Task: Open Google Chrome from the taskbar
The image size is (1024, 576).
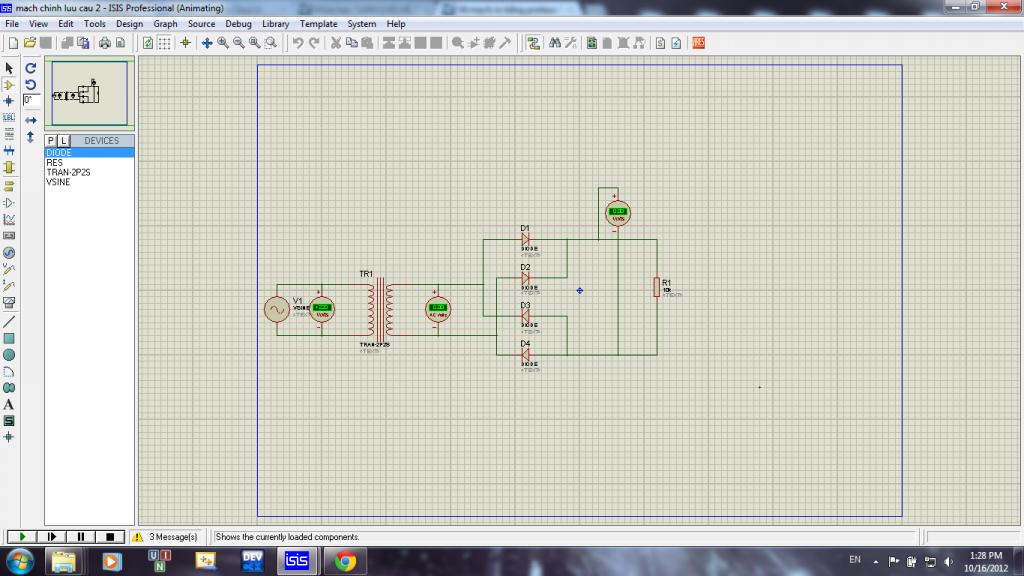Action: click(x=346, y=560)
